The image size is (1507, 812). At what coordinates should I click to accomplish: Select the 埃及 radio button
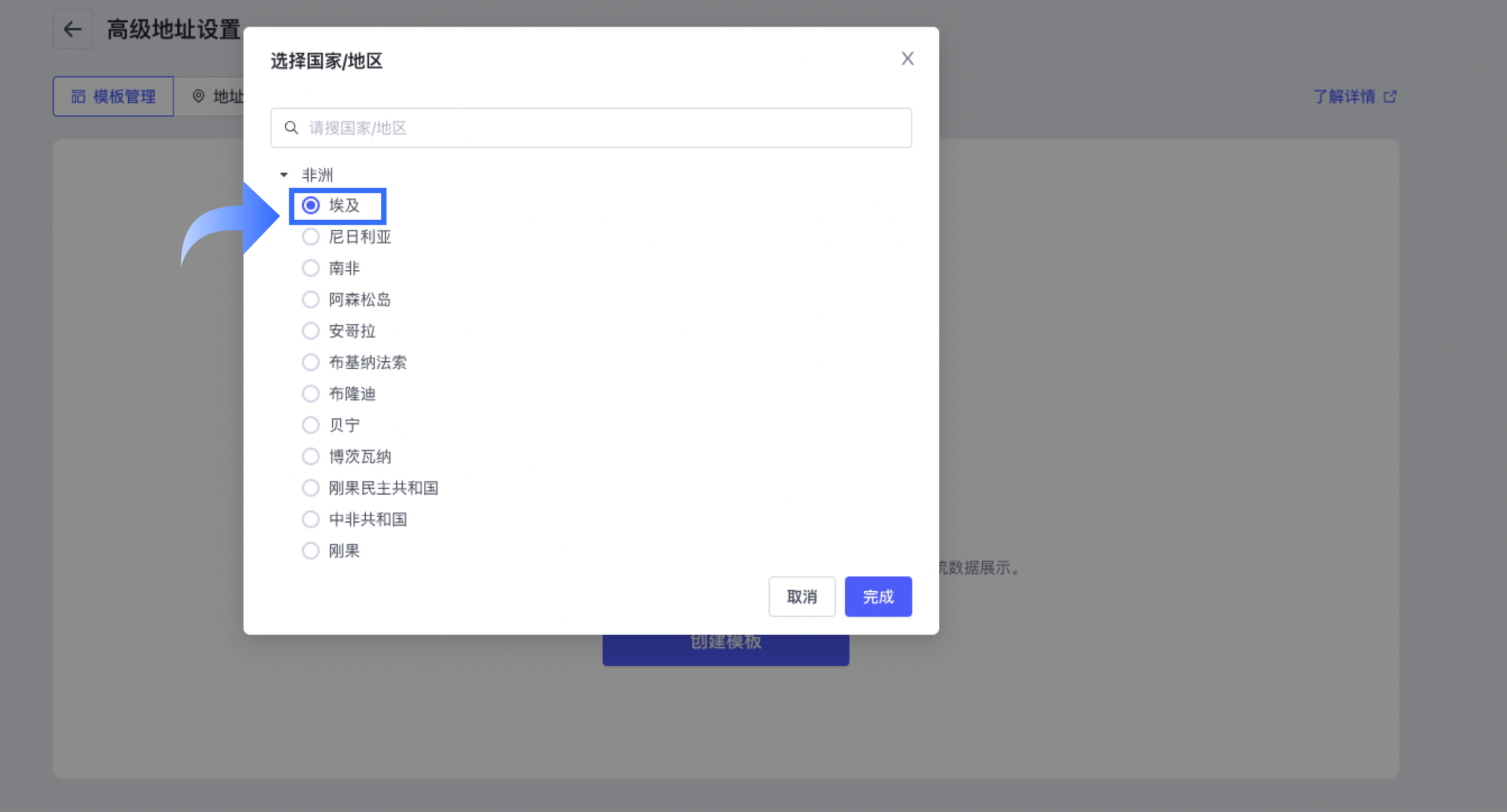pyautogui.click(x=311, y=205)
